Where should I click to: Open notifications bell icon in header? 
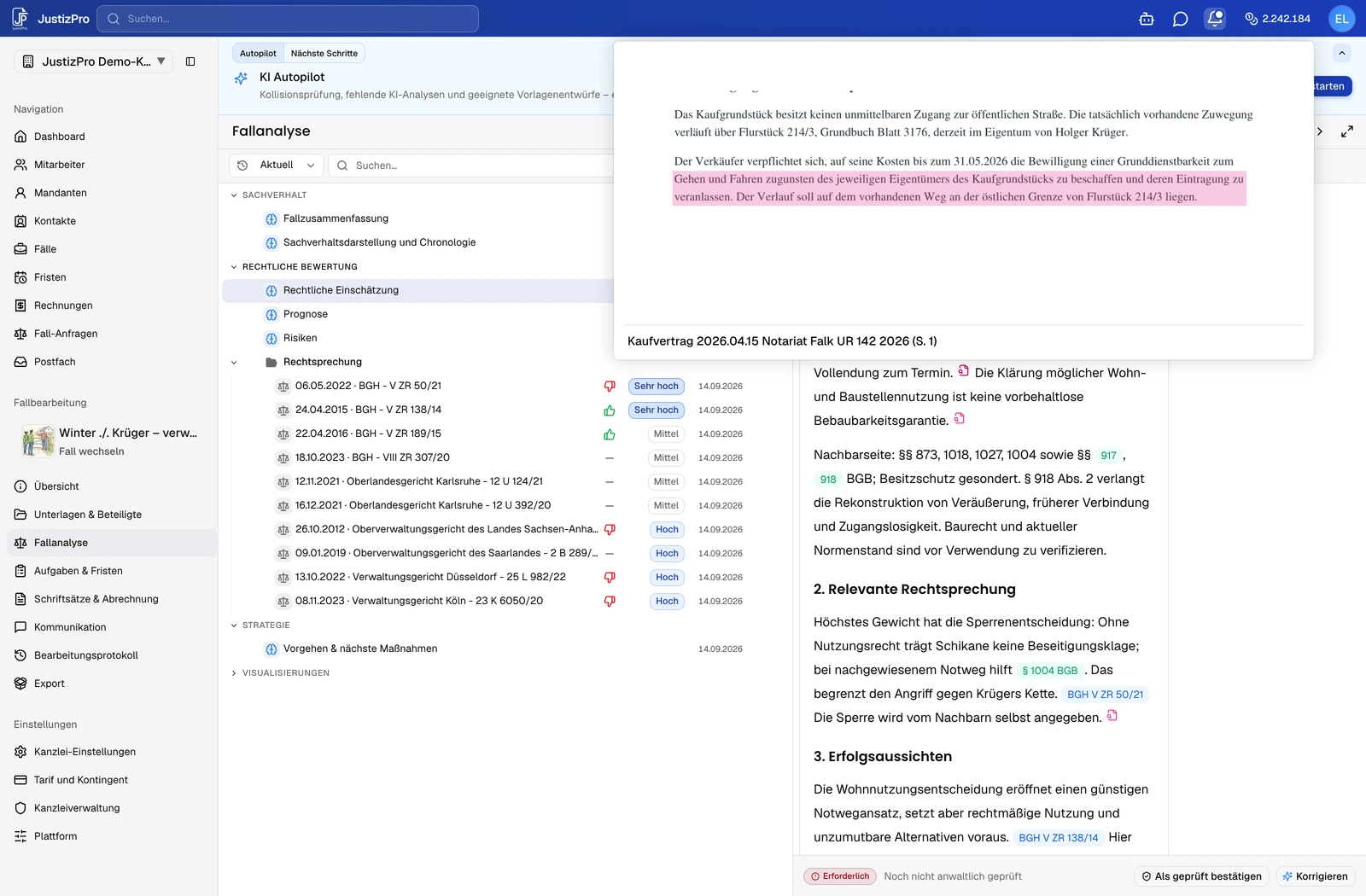(1215, 19)
